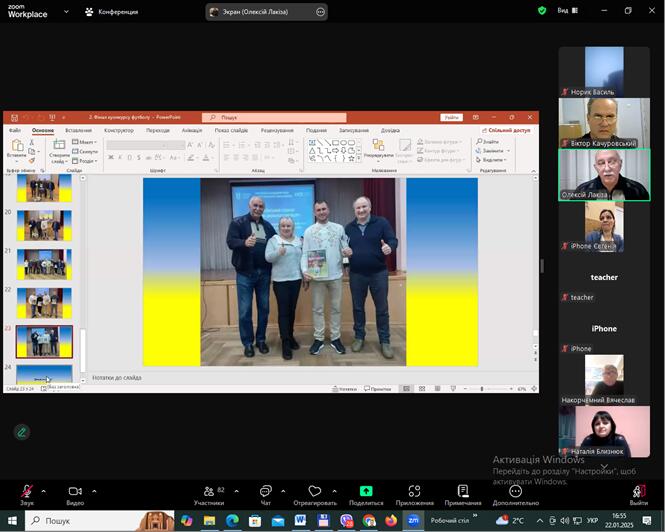Select Олексій Лакіза video tile

(604, 175)
